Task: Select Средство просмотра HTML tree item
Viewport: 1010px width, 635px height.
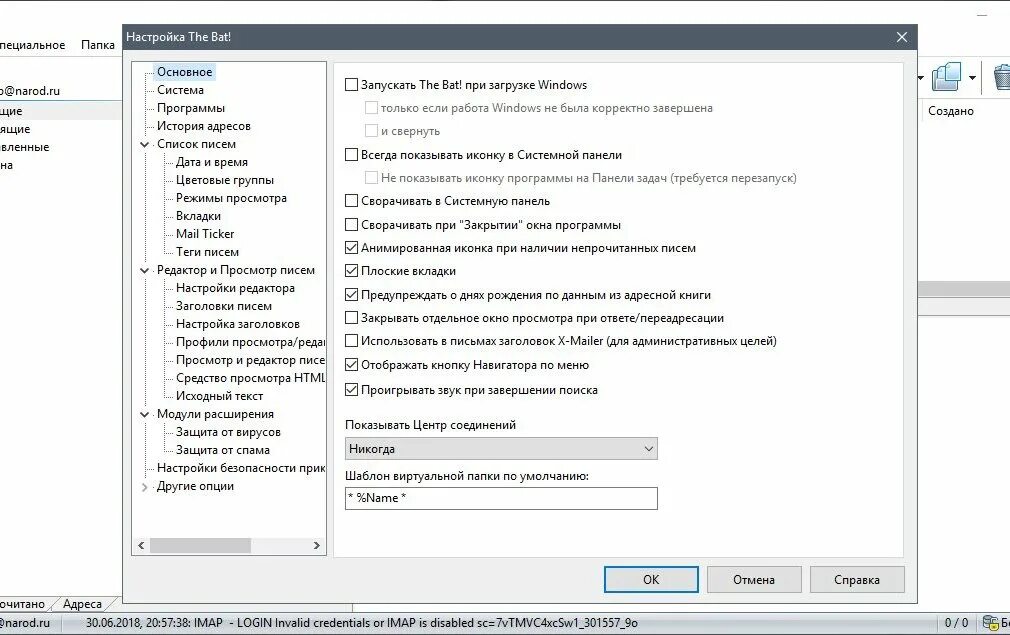Action: click(x=250, y=379)
